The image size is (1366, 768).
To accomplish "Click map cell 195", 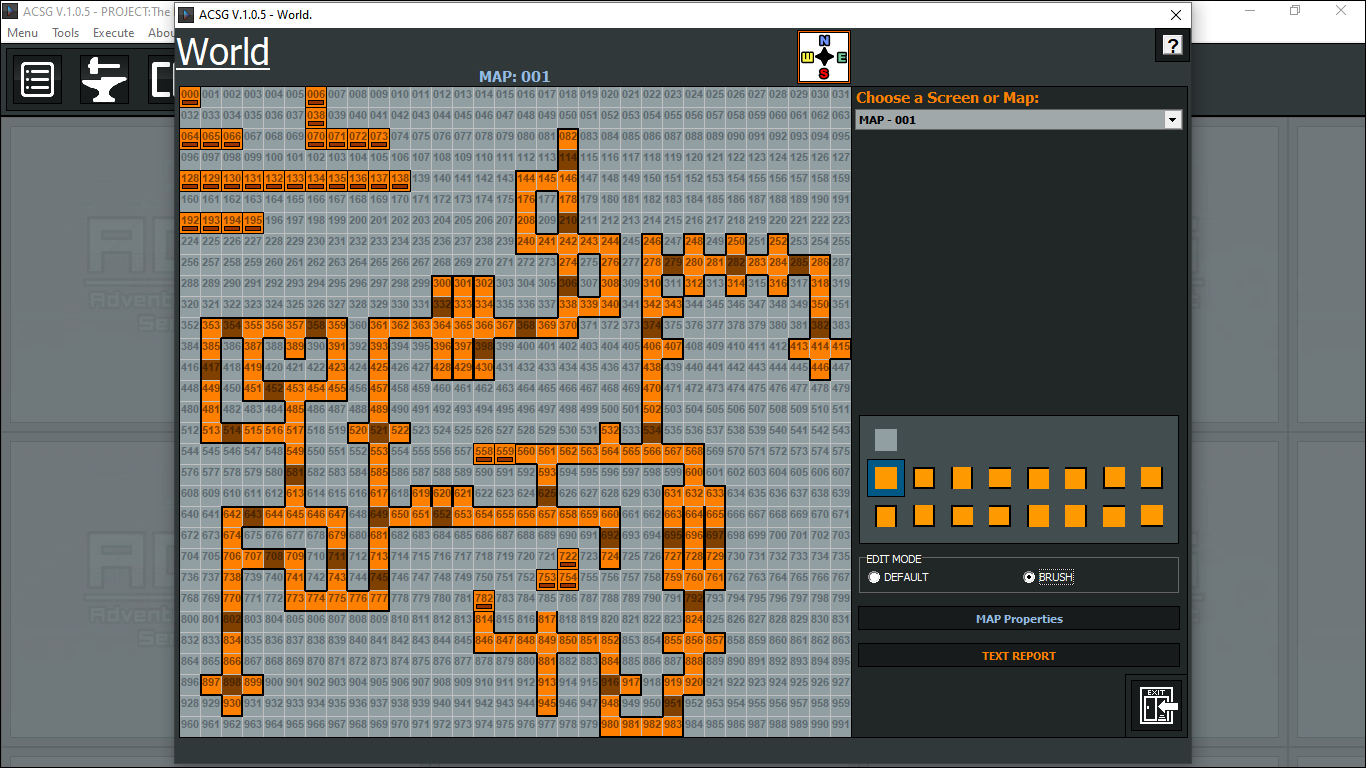I will click(253, 223).
